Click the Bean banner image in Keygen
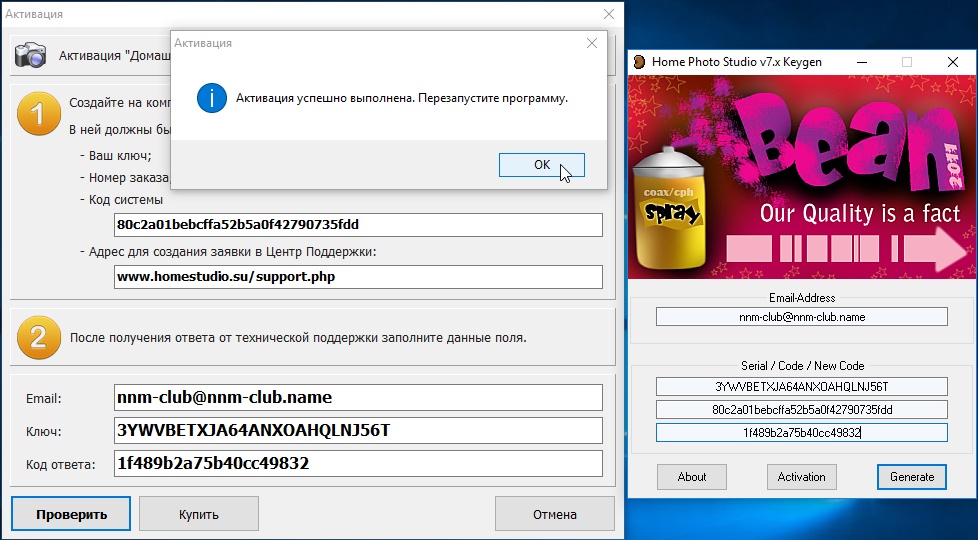The width and height of the screenshot is (978, 540). 801,177
